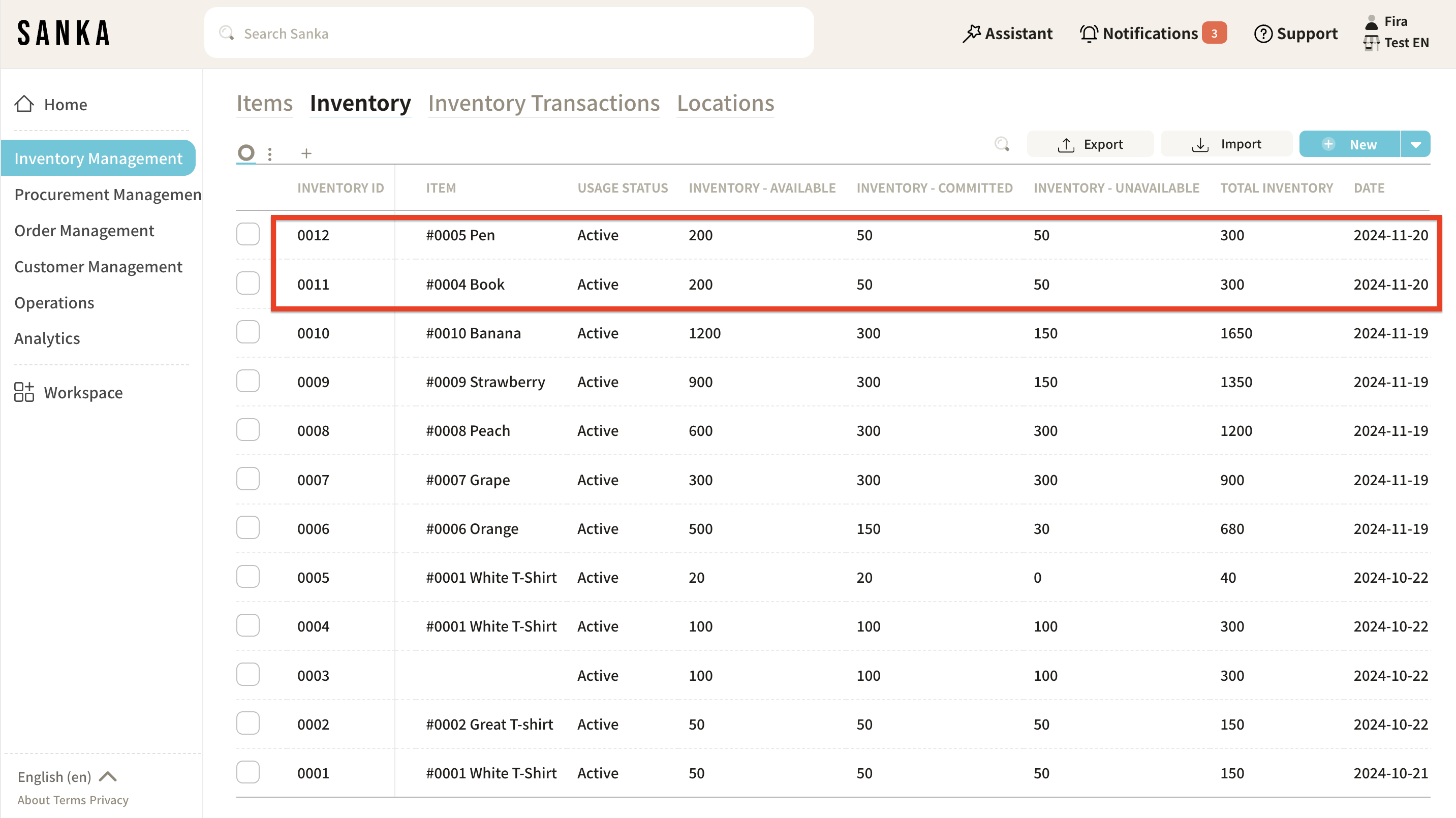Image resolution: width=1456 pixels, height=818 pixels.
Task: Open the Locations tab
Action: [725, 103]
